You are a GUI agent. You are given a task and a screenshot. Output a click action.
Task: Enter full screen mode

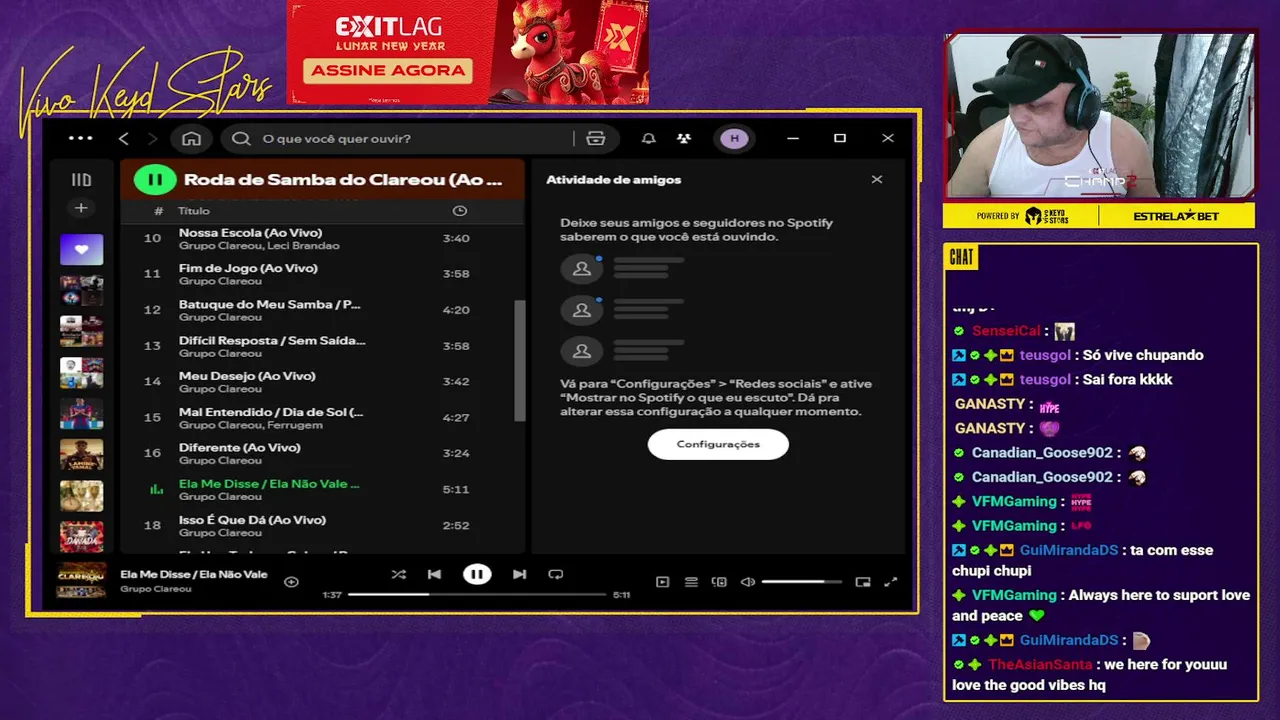[x=891, y=582]
